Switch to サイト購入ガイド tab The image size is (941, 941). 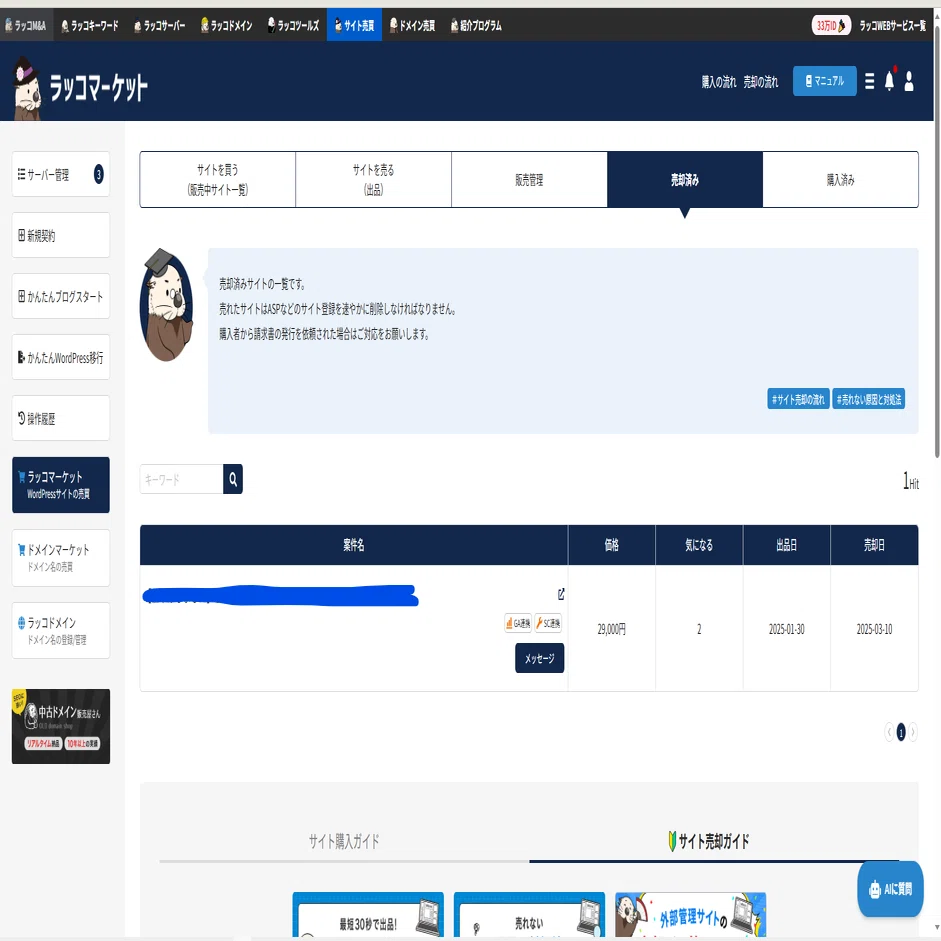pyautogui.click(x=344, y=841)
